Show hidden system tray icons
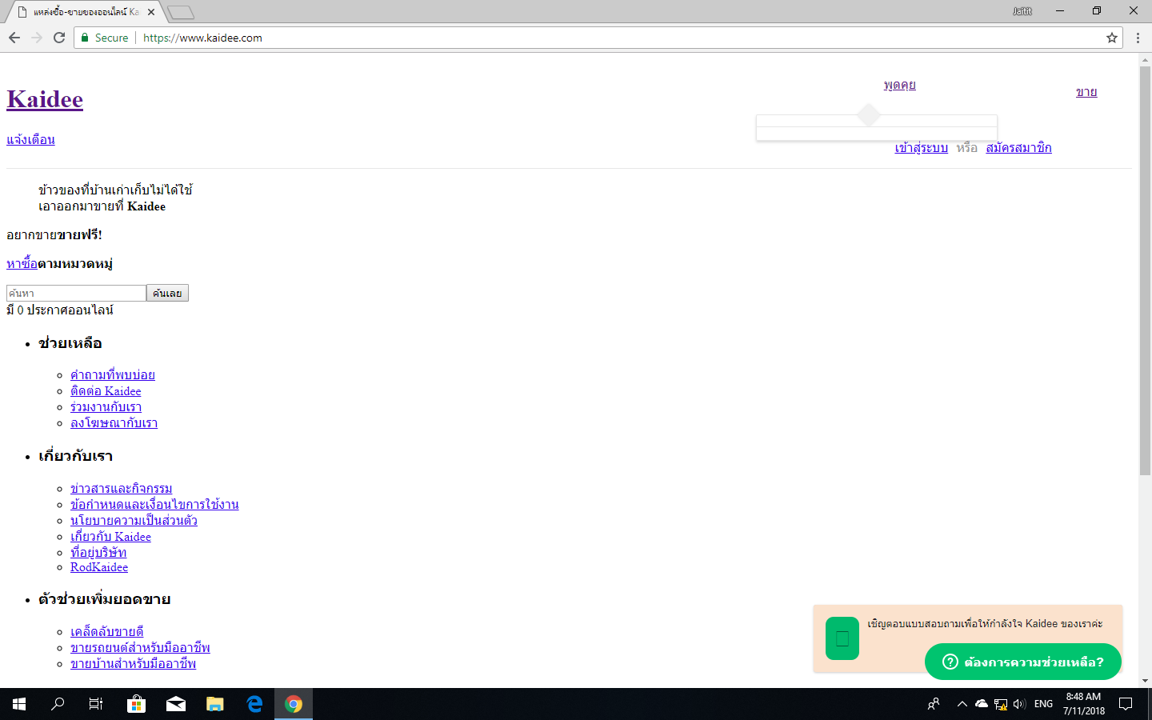The height and width of the screenshot is (720, 1152). pyautogui.click(x=962, y=704)
